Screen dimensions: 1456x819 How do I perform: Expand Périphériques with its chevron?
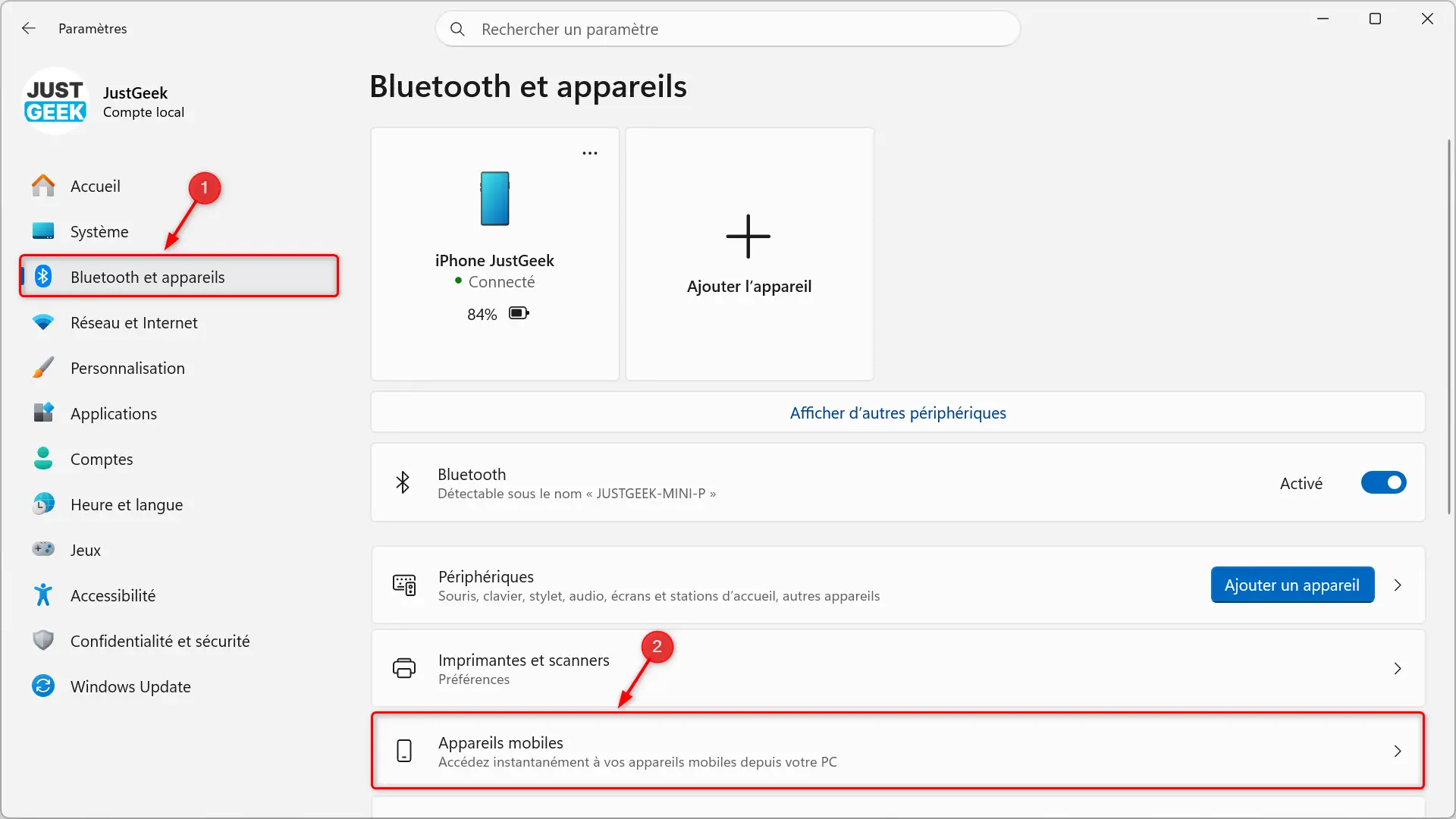pyautogui.click(x=1398, y=585)
